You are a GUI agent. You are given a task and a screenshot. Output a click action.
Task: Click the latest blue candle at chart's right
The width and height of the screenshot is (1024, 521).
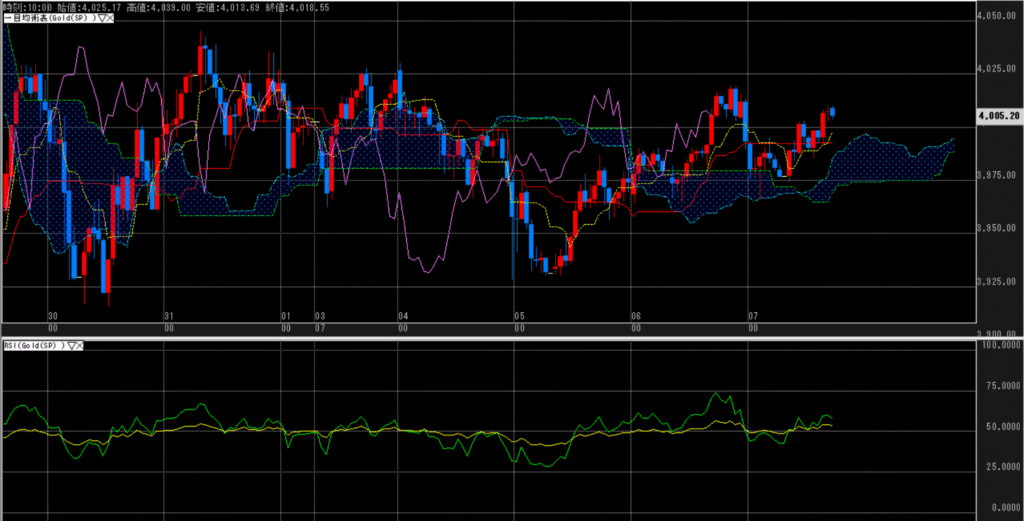(x=832, y=111)
